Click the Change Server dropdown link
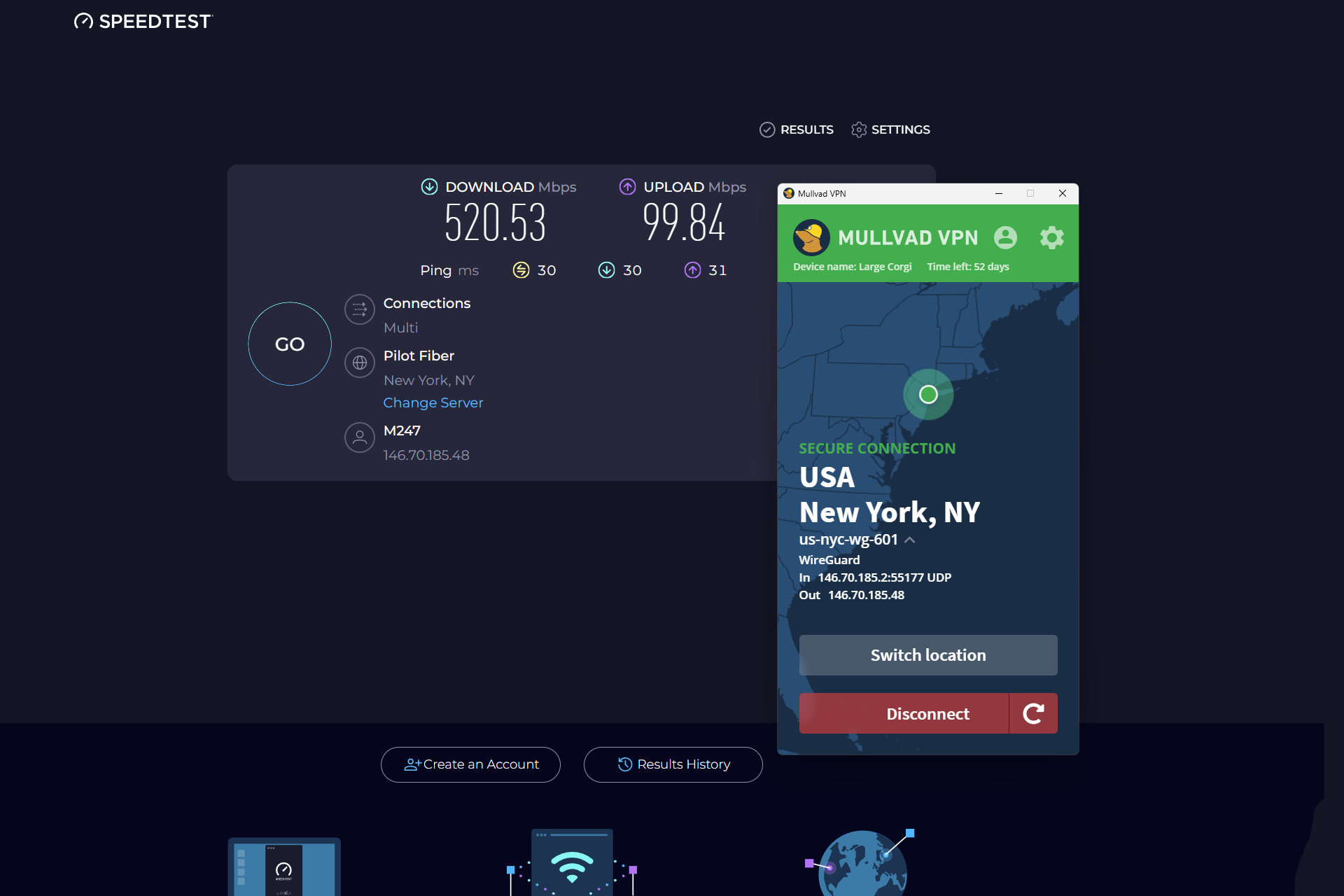The height and width of the screenshot is (896, 1344). coord(433,403)
